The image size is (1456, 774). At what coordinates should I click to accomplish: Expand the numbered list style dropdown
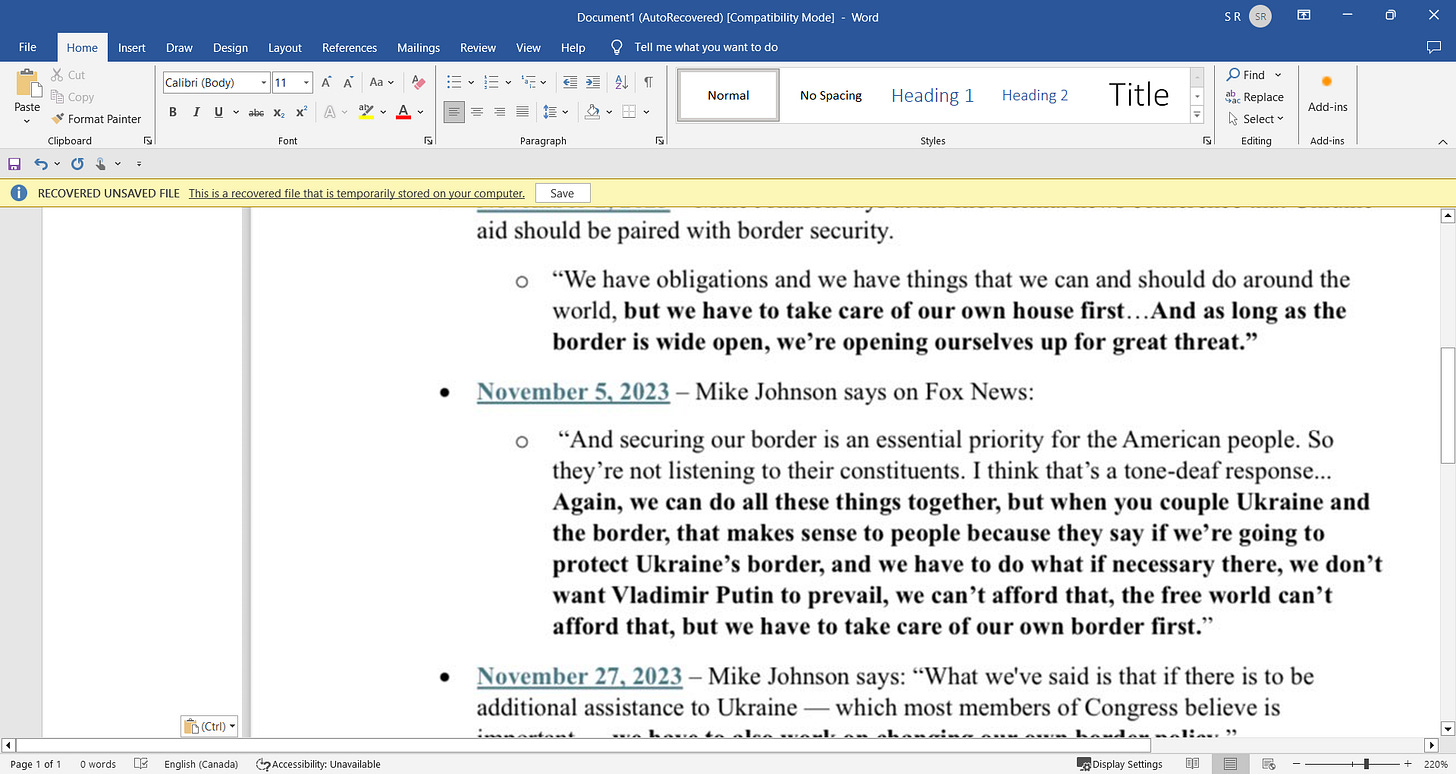tap(508, 83)
